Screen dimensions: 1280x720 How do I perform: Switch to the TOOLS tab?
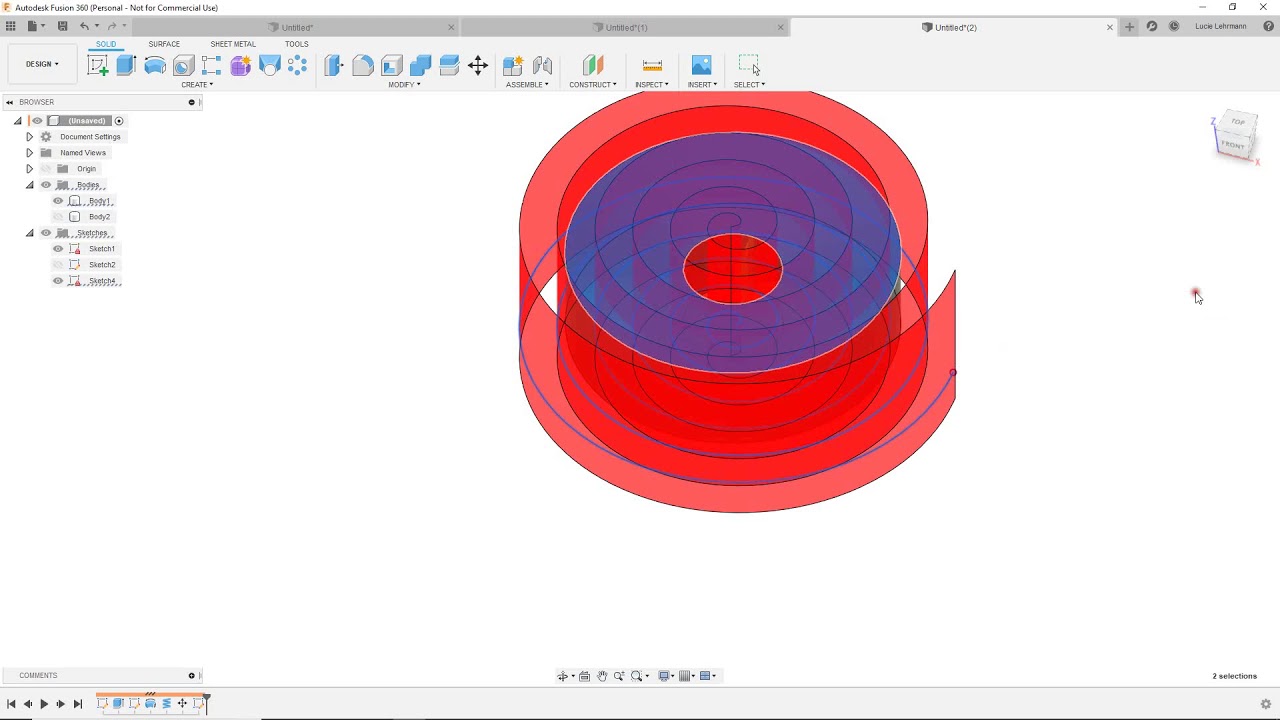(297, 44)
